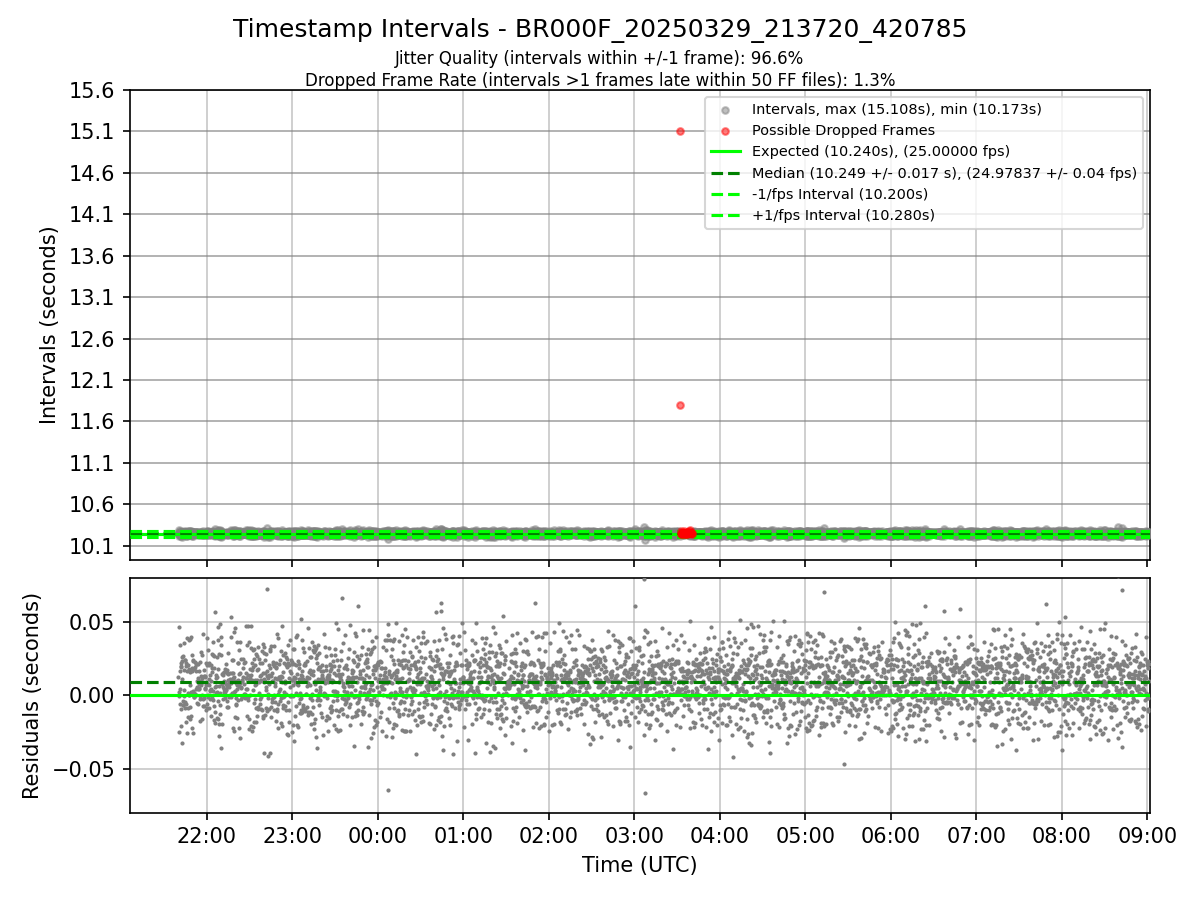Click the red dropped-frame cluster on the baseline

pyautogui.click(x=686, y=533)
